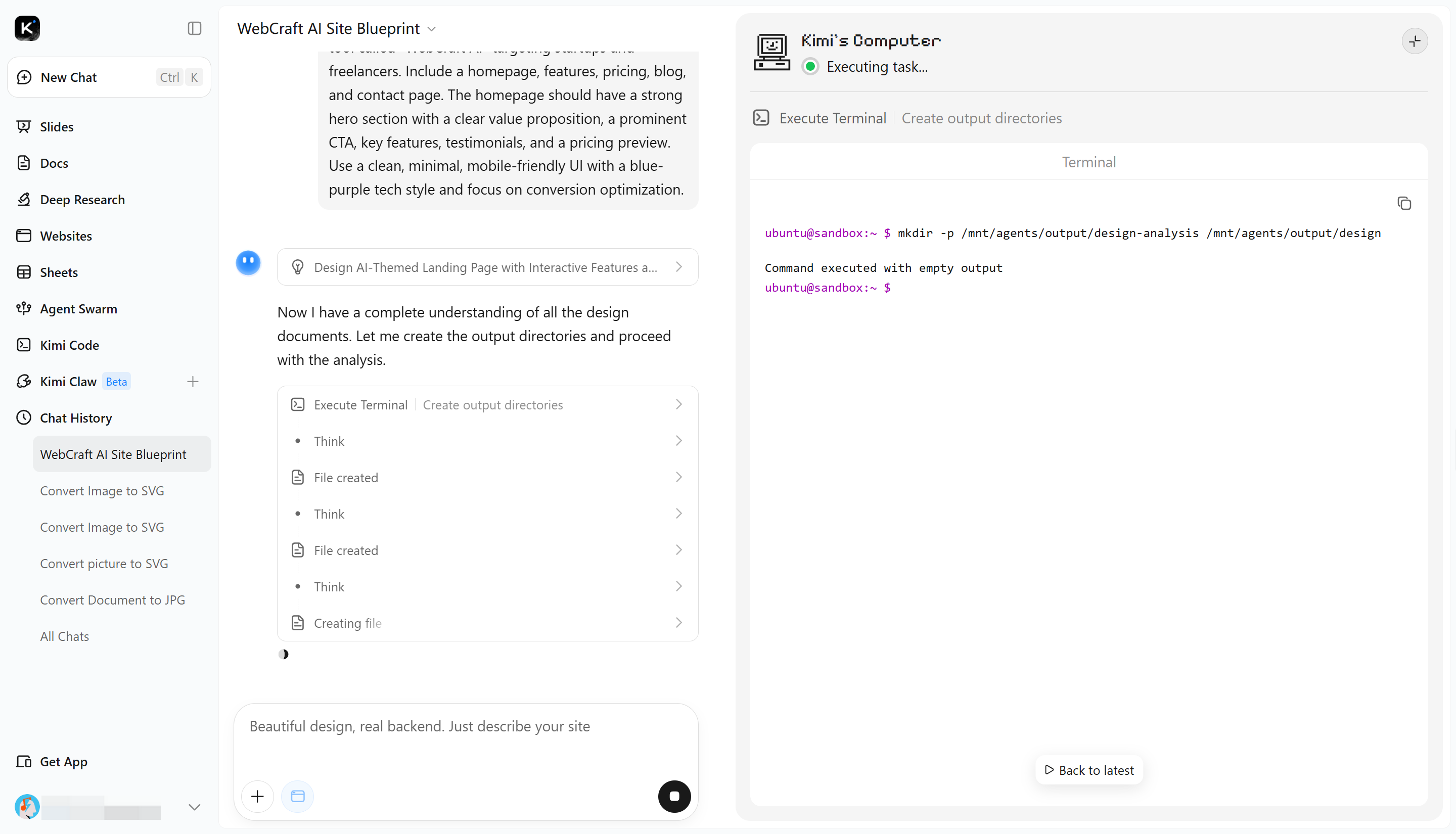Add a new Kimi Claw item
Viewport: 1456px width, 834px height.
pos(193,382)
